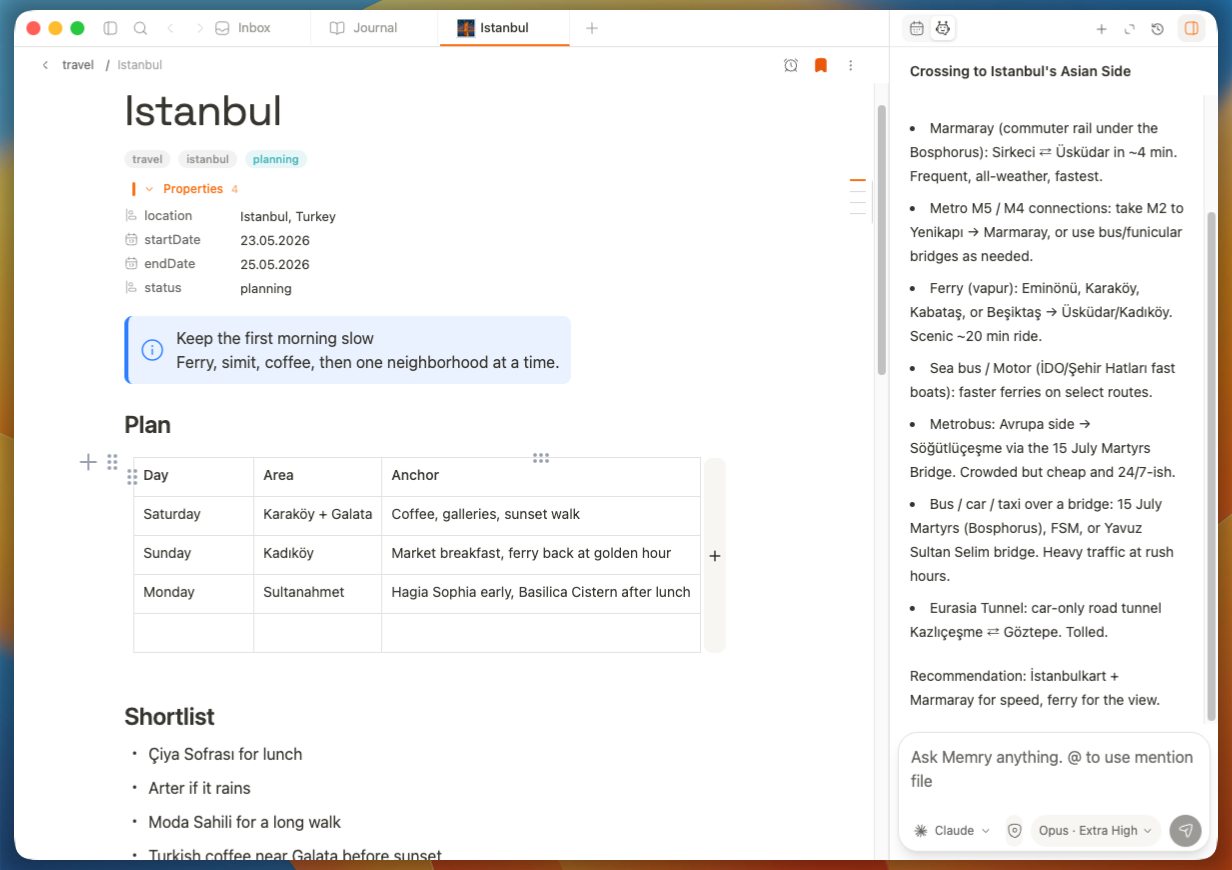
Task: Click the Properties count 4 label
Action: tap(235, 189)
